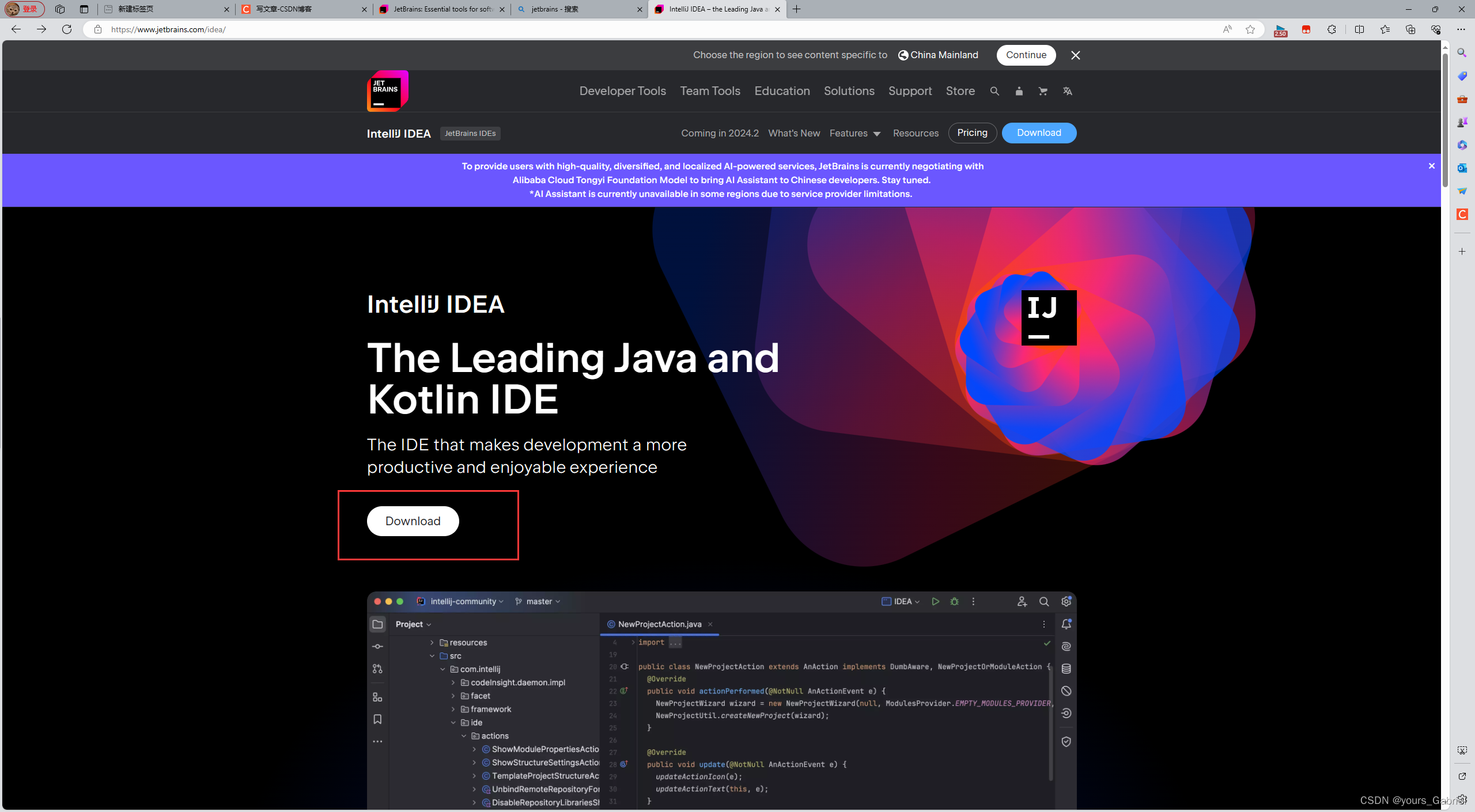The image size is (1475, 812).
Task: Open split screen icon in toolbar
Action: pos(1359,29)
